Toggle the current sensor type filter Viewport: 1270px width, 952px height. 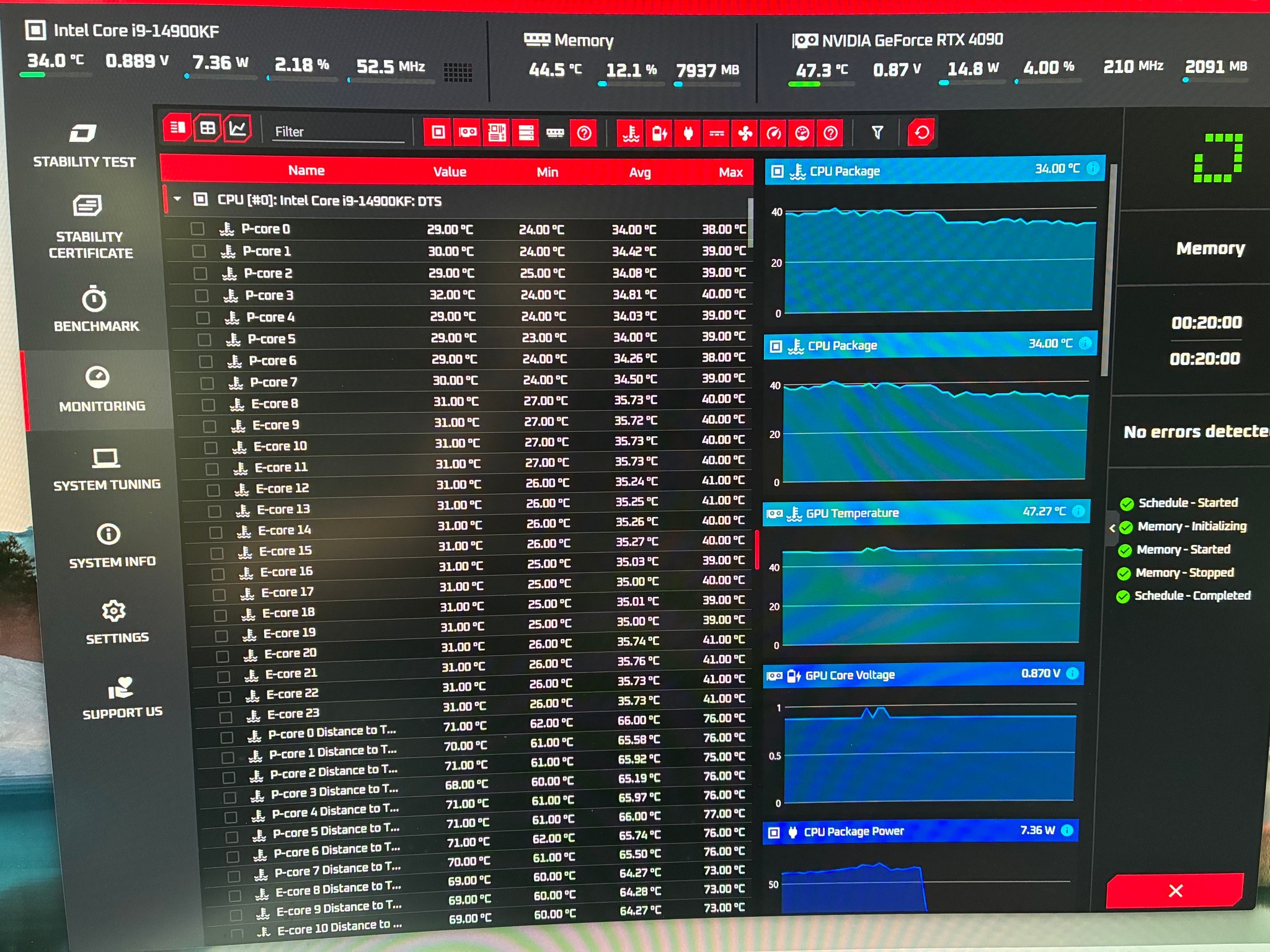click(x=716, y=133)
